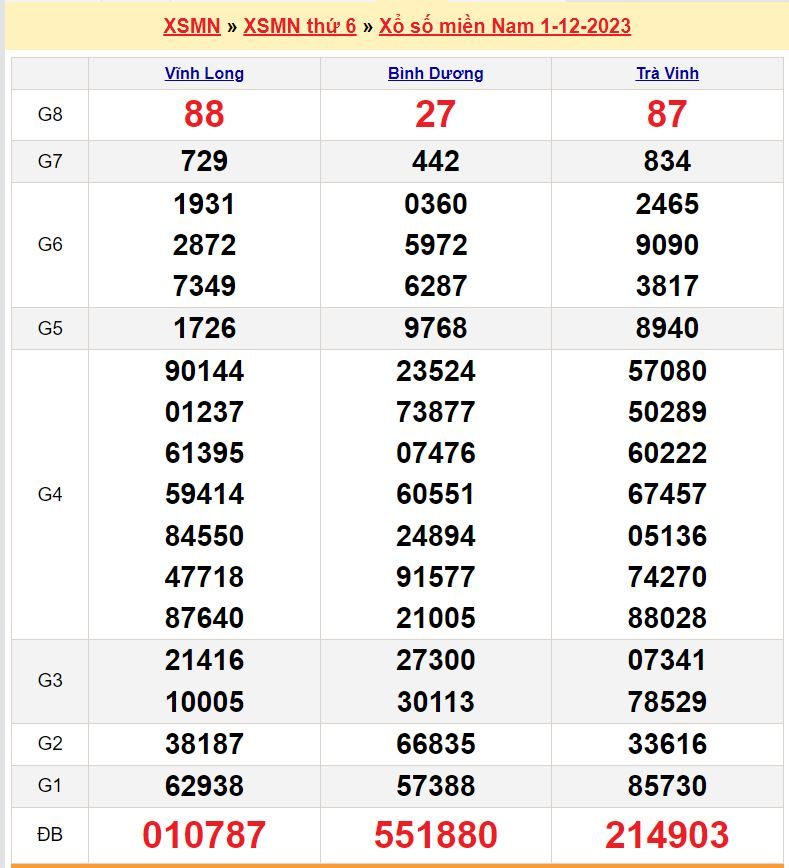Click G7 result 729

[204, 161]
